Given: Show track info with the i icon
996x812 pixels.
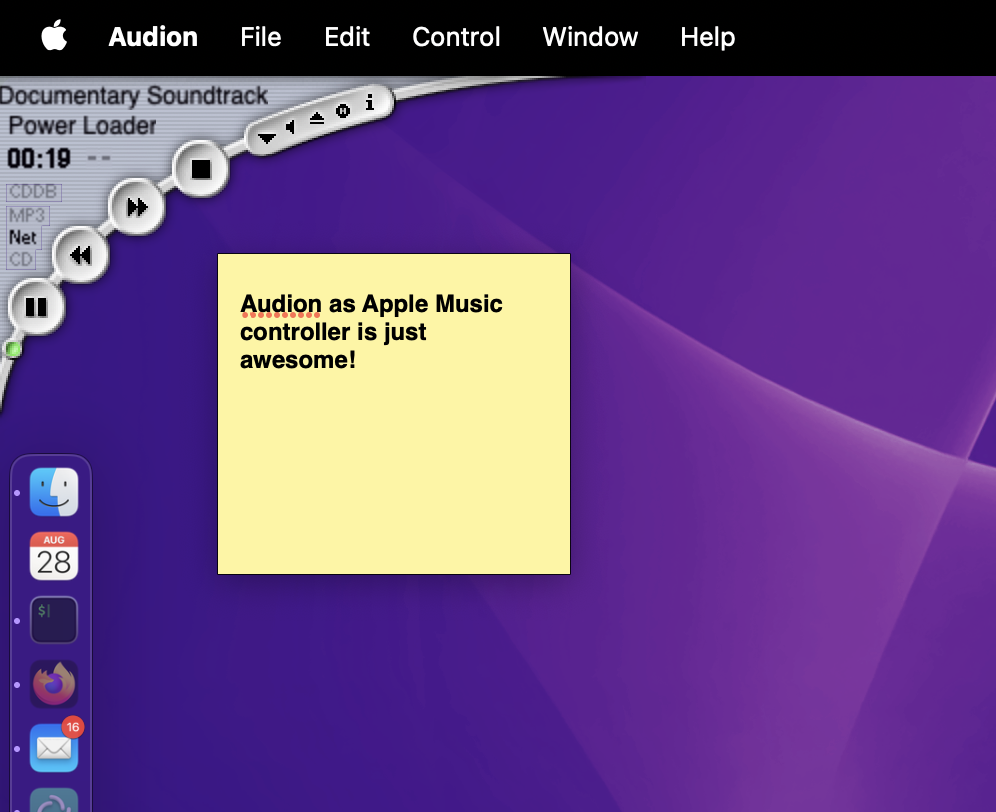Looking at the screenshot, I should [x=370, y=103].
